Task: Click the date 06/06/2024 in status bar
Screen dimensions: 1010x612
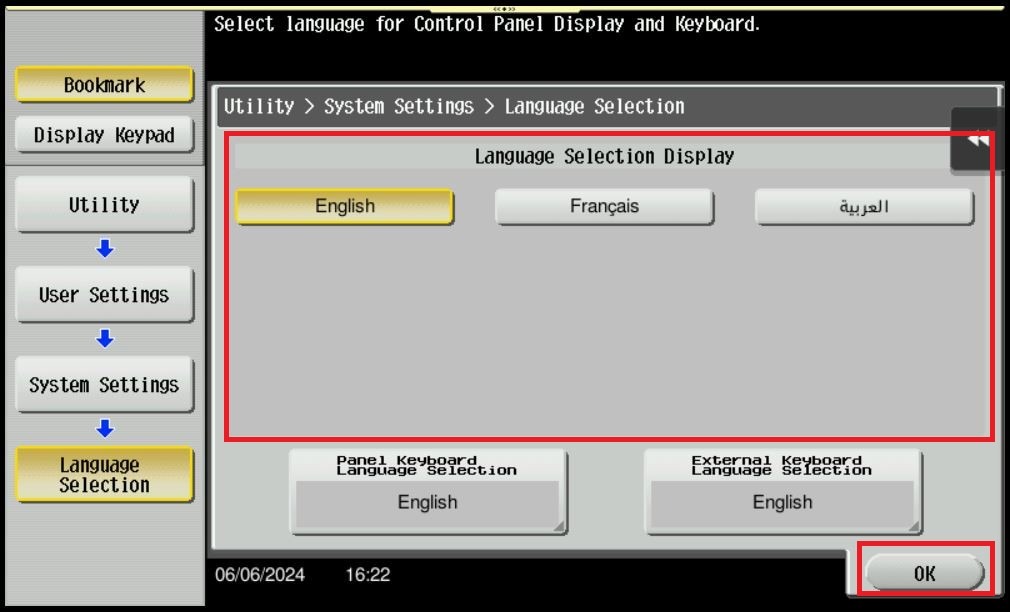Action: click(x=260, y=575)
